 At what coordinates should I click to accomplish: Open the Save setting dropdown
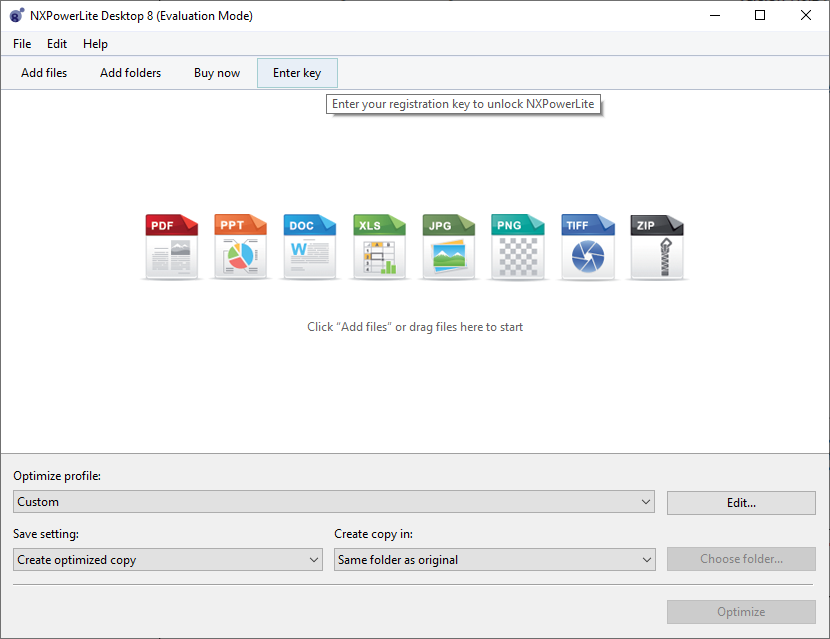[x=168, y=560]
